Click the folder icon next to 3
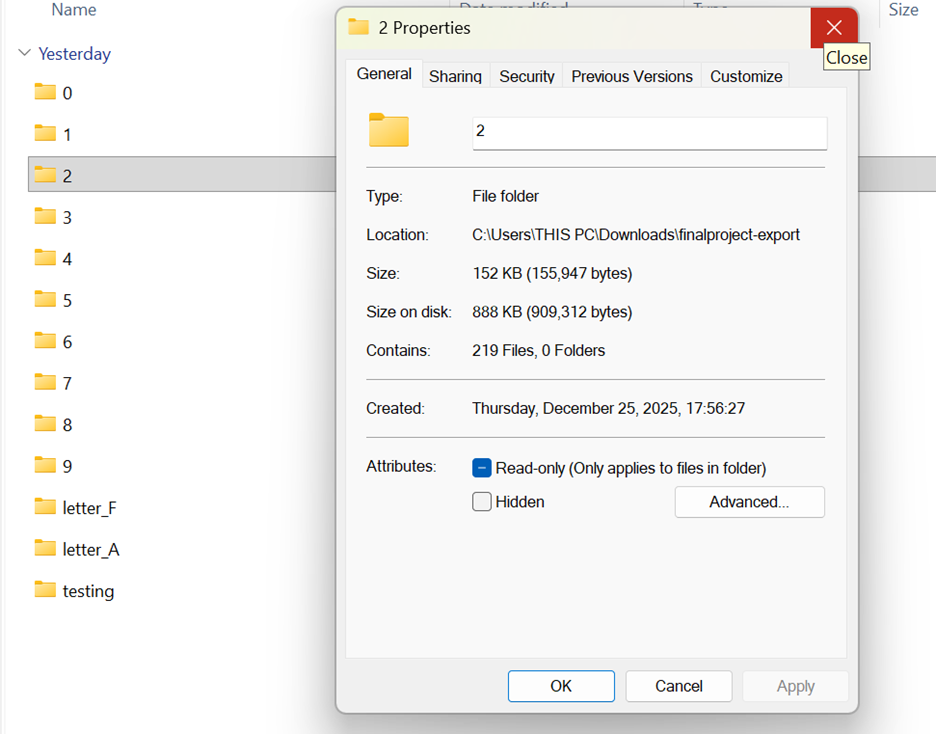The height and width of the screenshot is (734, 936). (x=45, y=216)
